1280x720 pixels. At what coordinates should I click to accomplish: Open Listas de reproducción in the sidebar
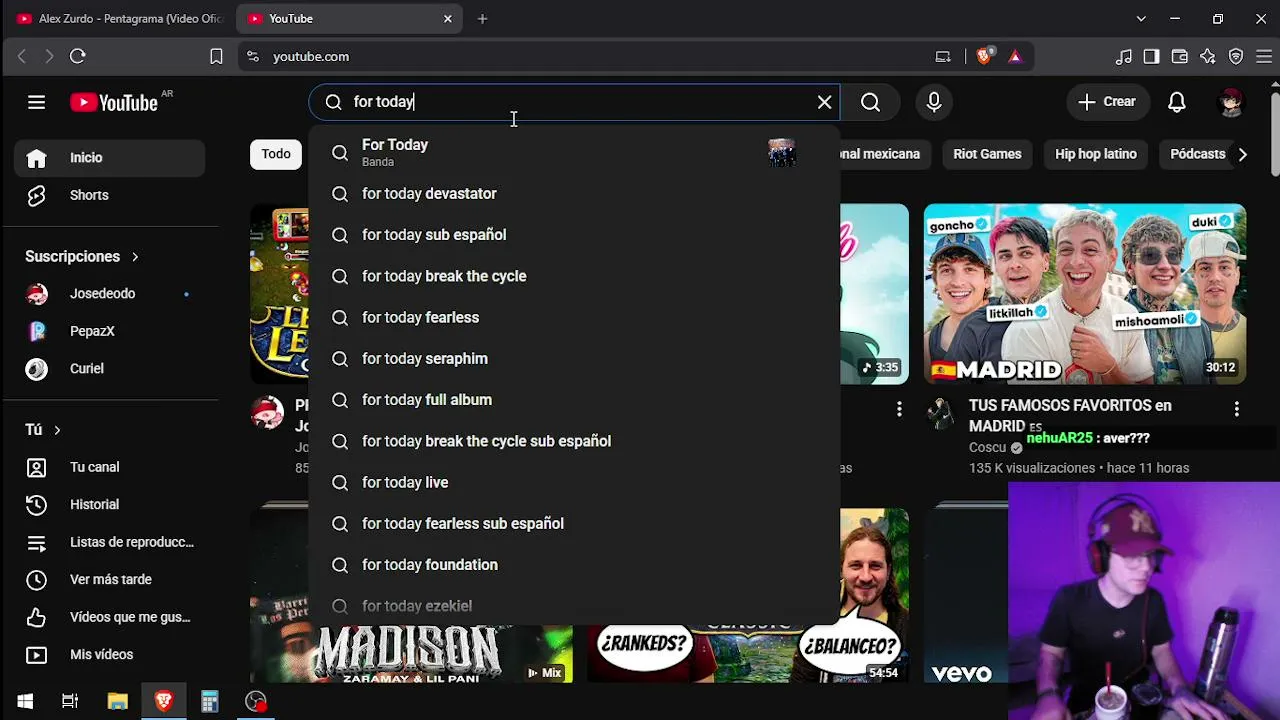tap(109, 542)
